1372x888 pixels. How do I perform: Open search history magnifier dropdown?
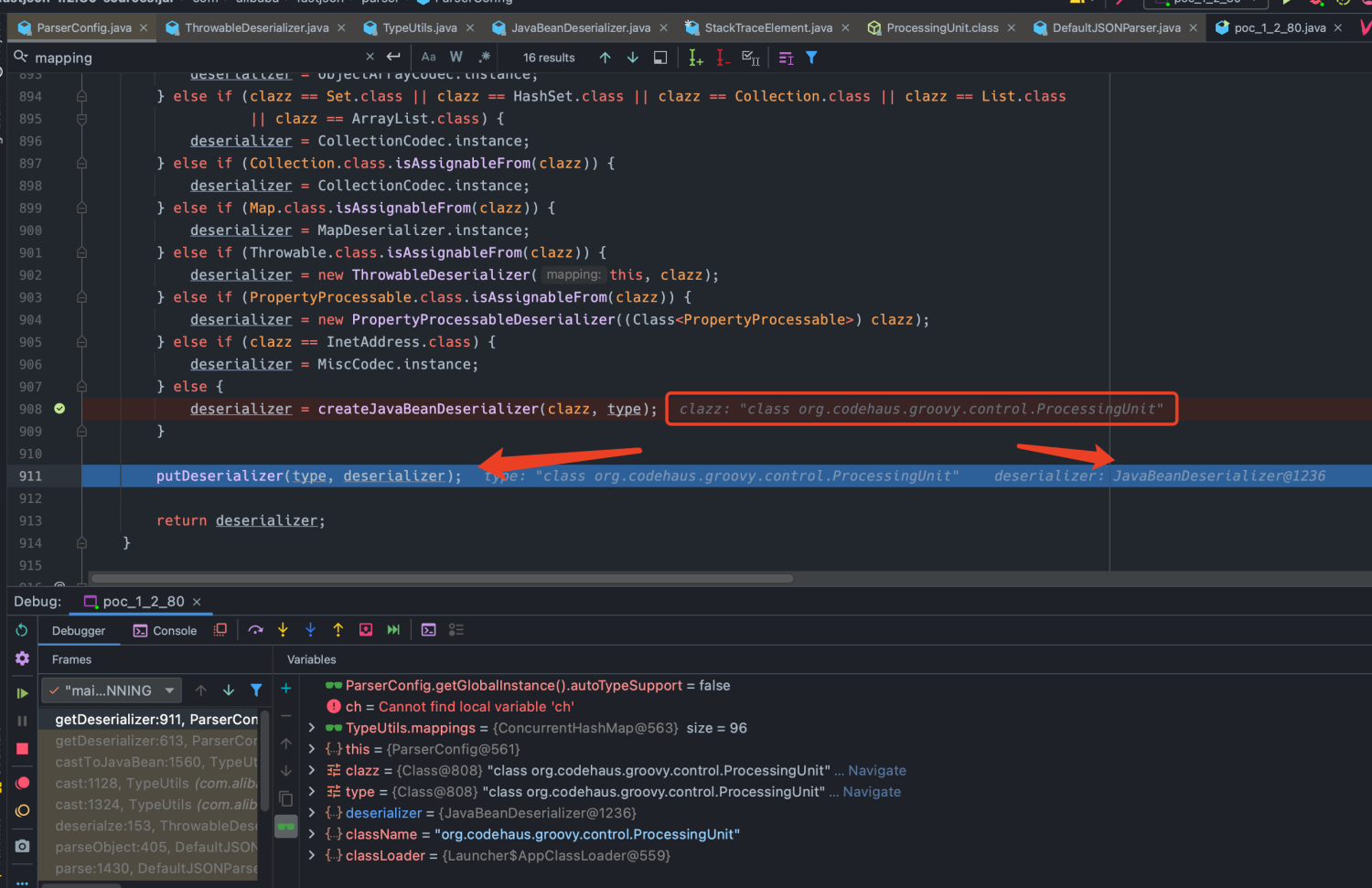click(21, 57)
